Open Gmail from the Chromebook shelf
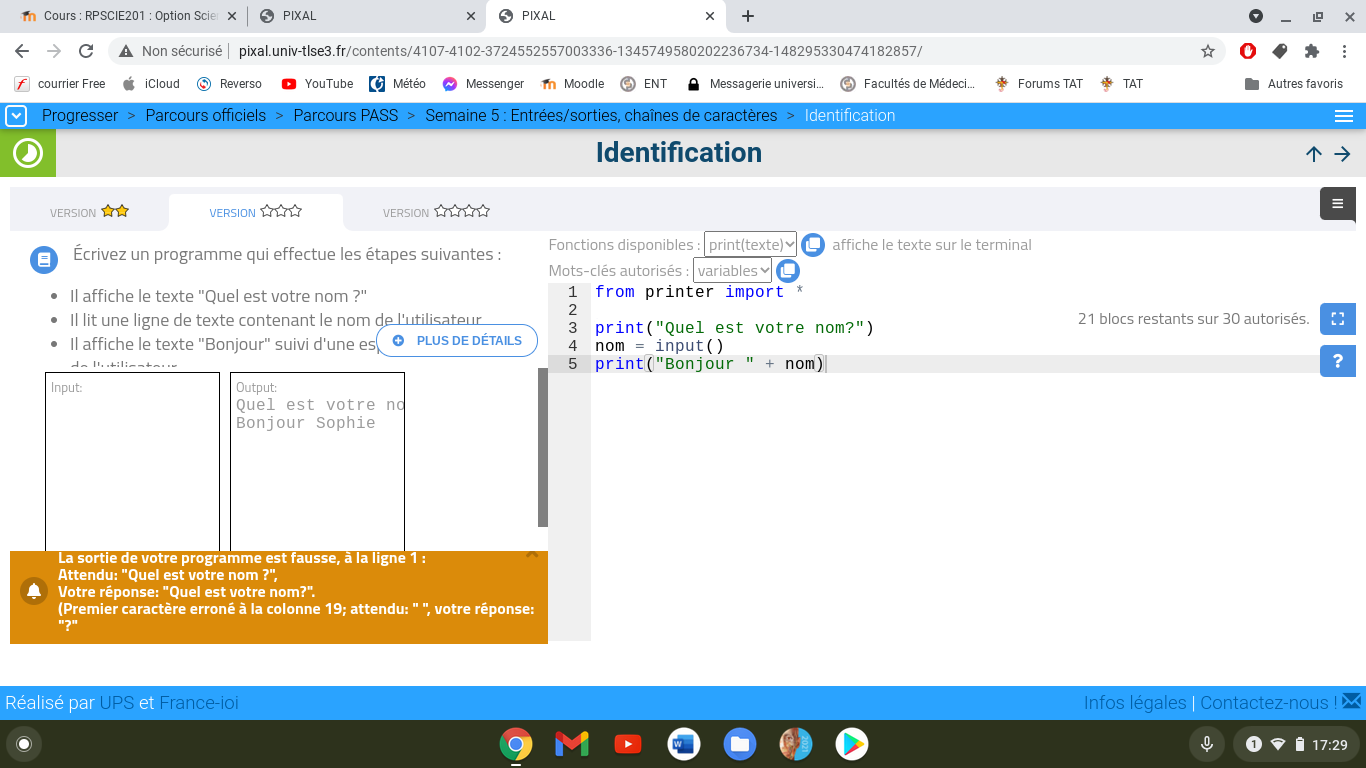The width and height of the screenshot is (1366, 768). click(x=572, y=744)
